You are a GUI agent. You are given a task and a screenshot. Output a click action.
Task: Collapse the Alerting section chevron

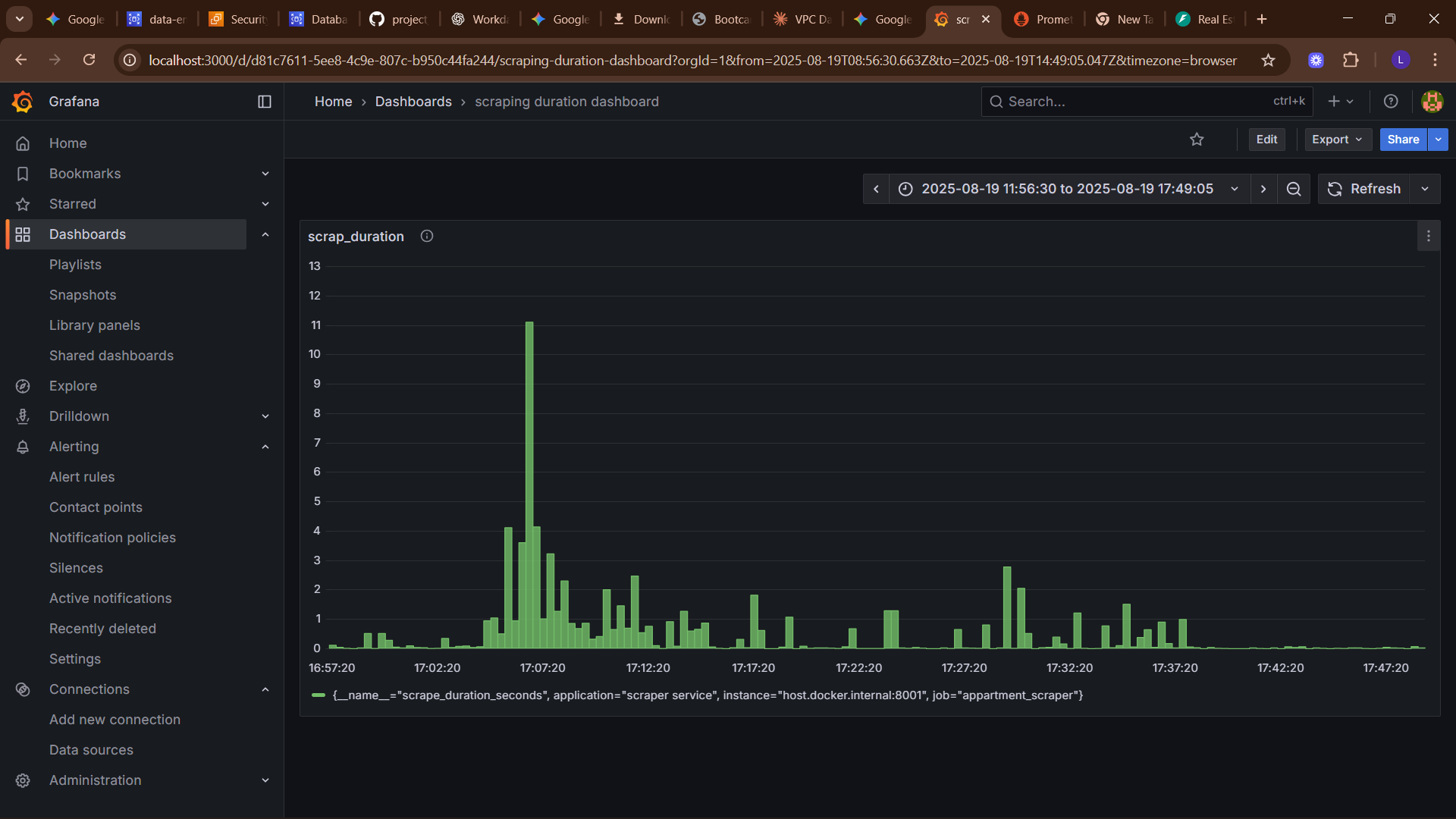265,447
